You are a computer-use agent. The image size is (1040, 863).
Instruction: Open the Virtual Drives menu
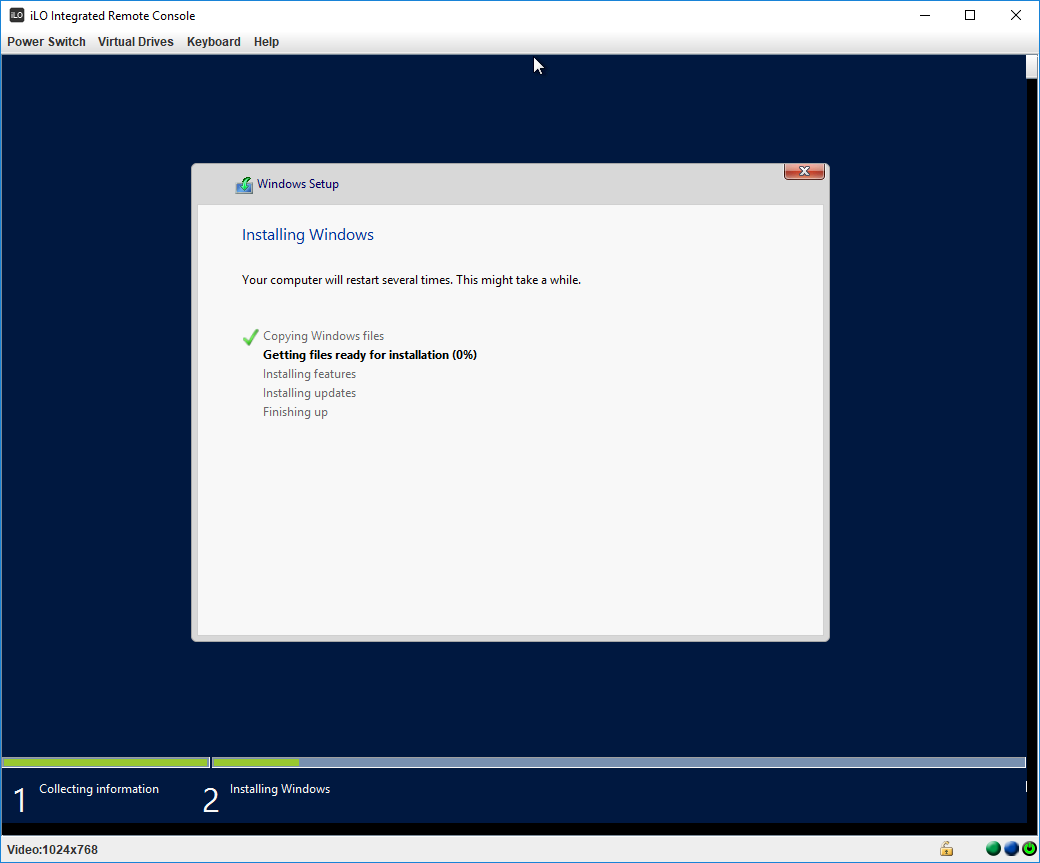coord(135,42)
